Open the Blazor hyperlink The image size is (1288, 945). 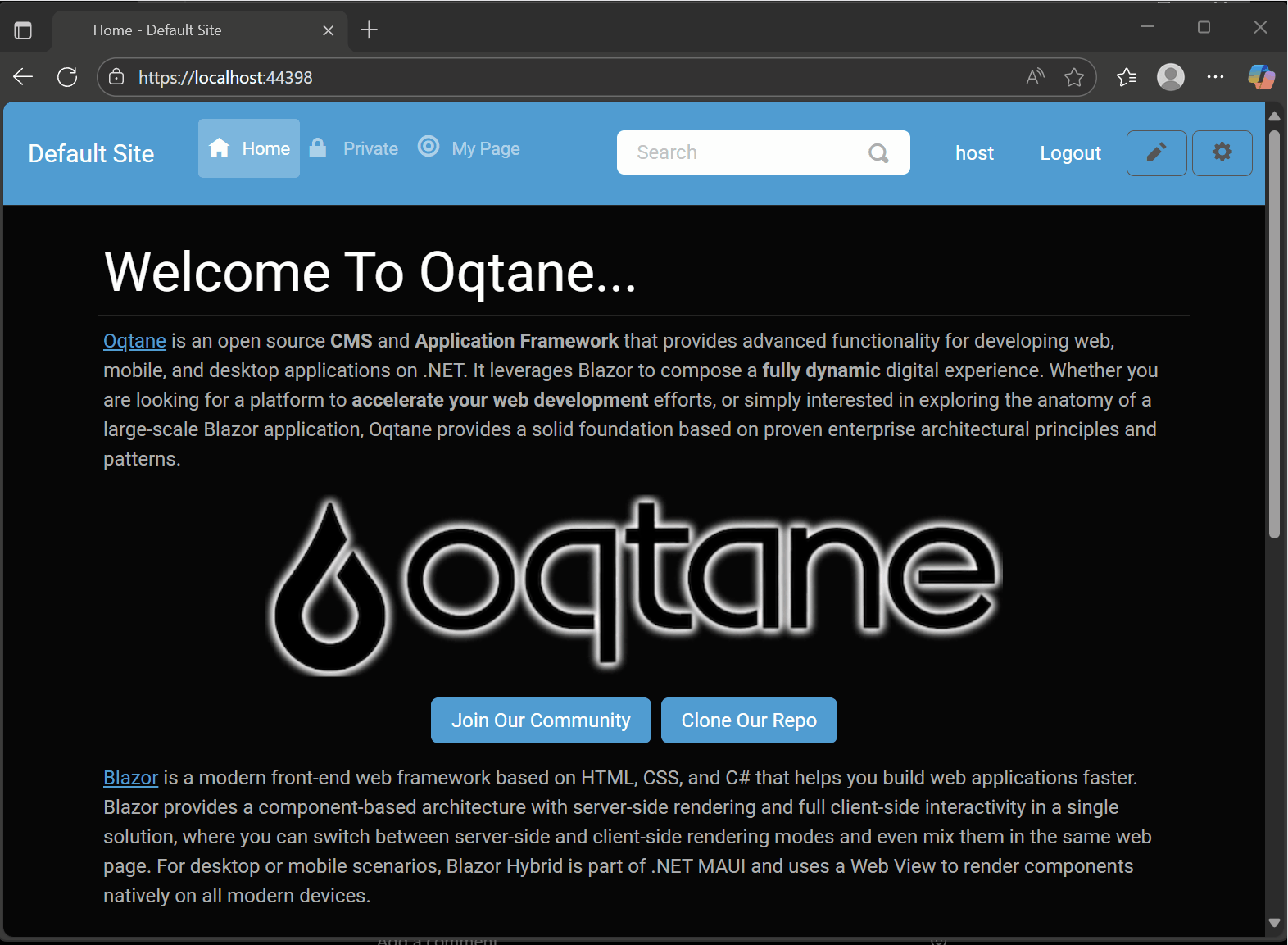[x=130, y=778]
